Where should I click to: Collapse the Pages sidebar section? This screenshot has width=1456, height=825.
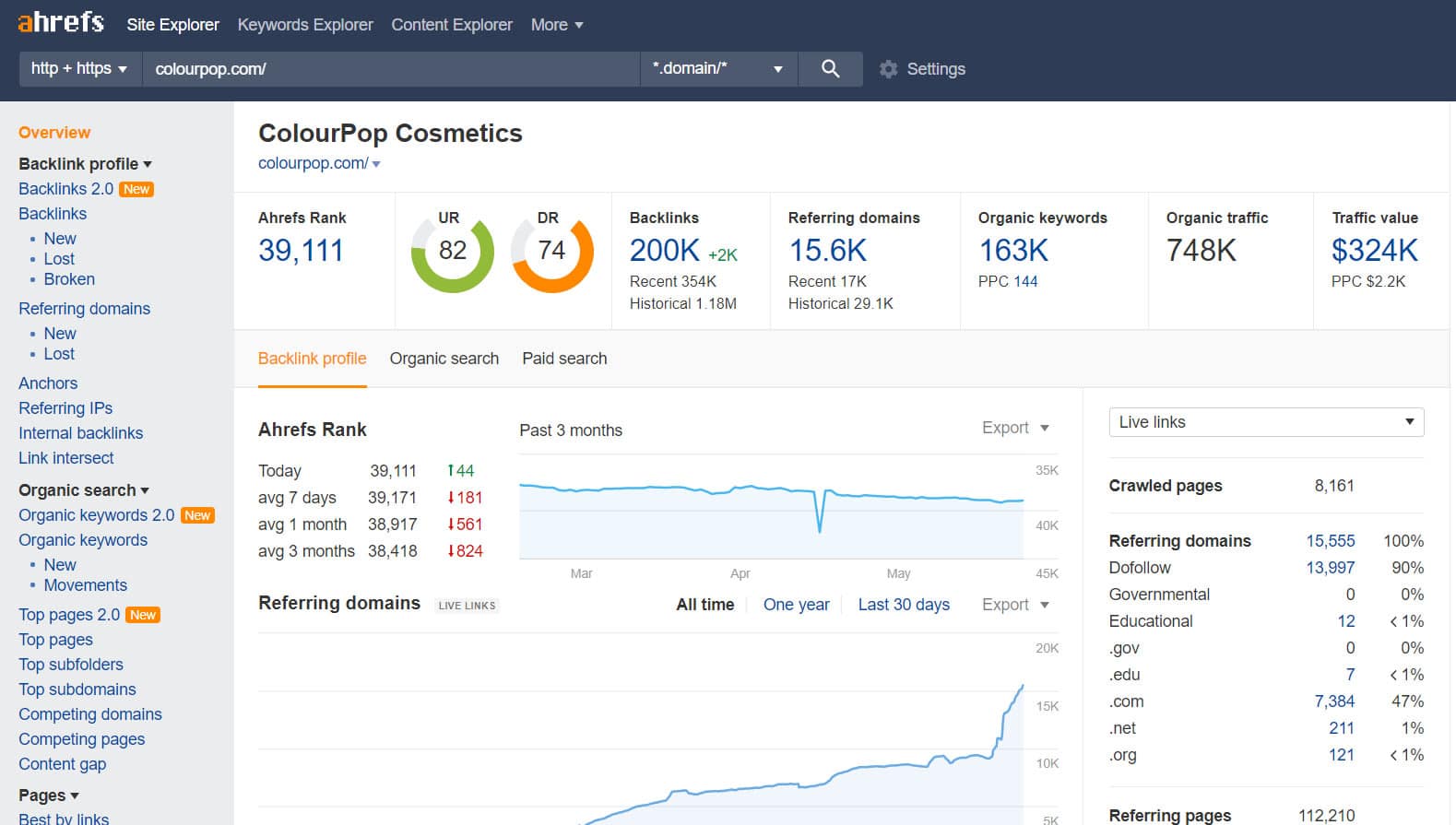coord(49,796)
